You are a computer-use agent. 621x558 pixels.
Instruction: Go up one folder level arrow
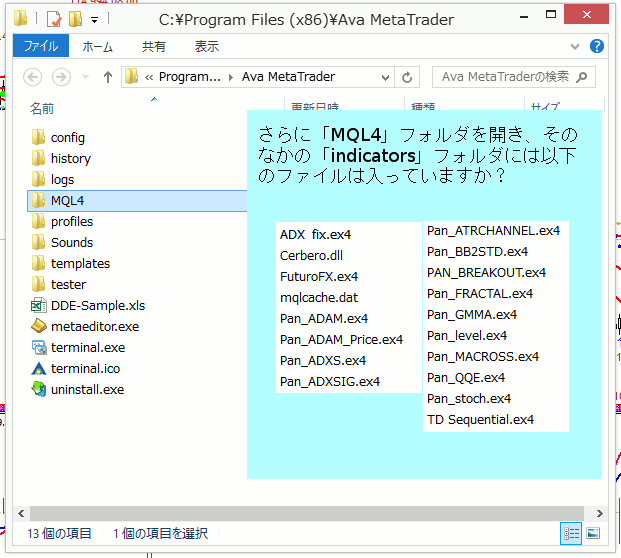click(x=107, y=77)
